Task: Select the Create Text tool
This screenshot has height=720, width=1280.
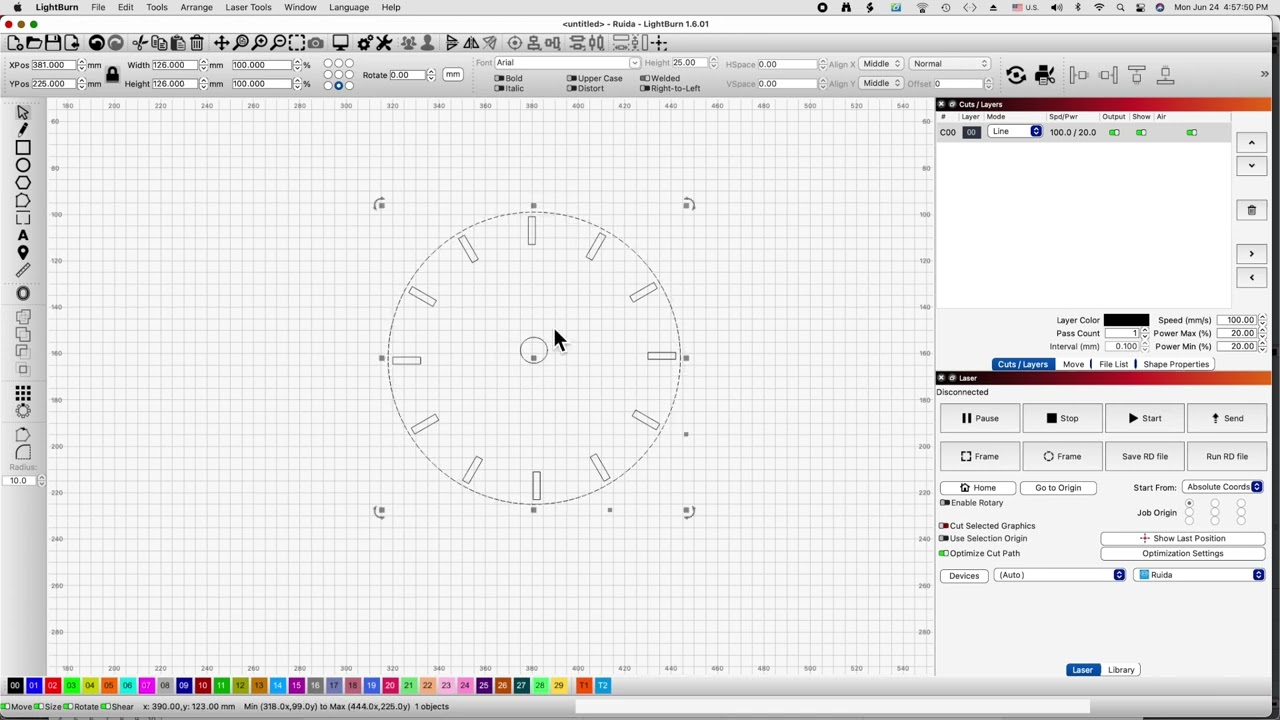Action: tap(23, 236)
